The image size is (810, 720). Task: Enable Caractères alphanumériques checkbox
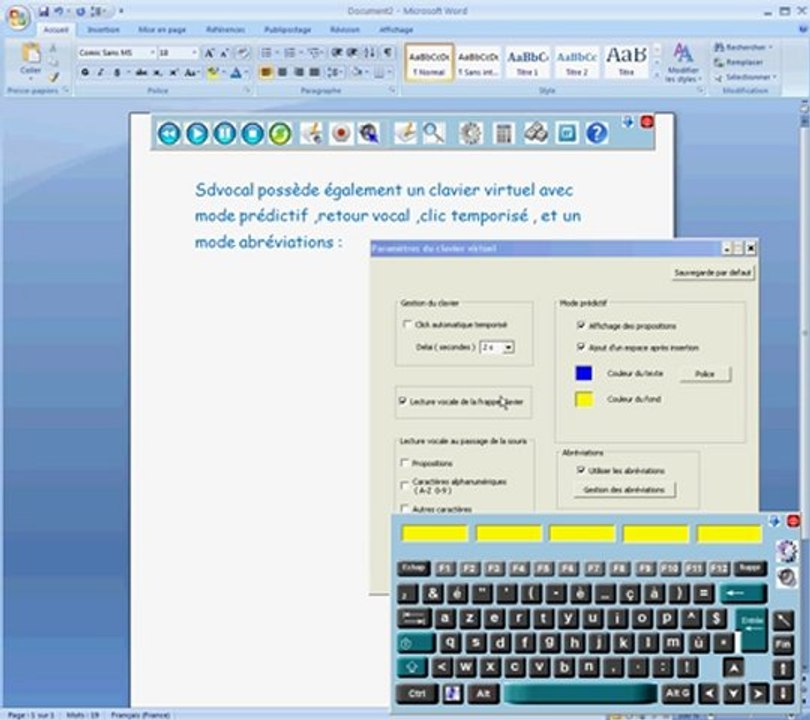(x=404, y=485)
